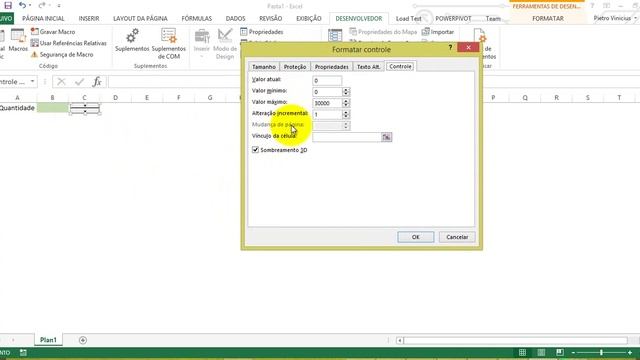Open the FORMATAR ribbon tab
Viewport: 640px width, 360px height.
tap(548, 18)
